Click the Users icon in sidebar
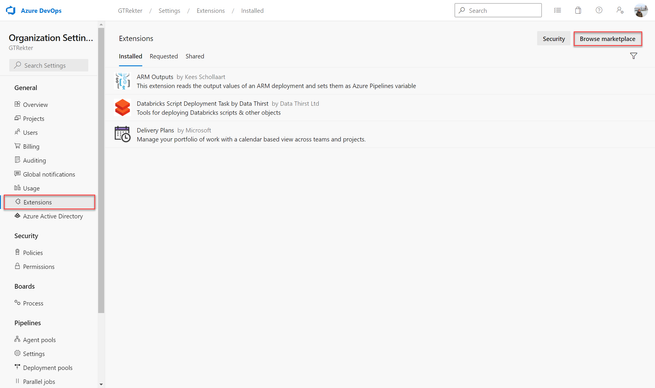Screen dimensions: 655x388 click(x=17, y=132)
